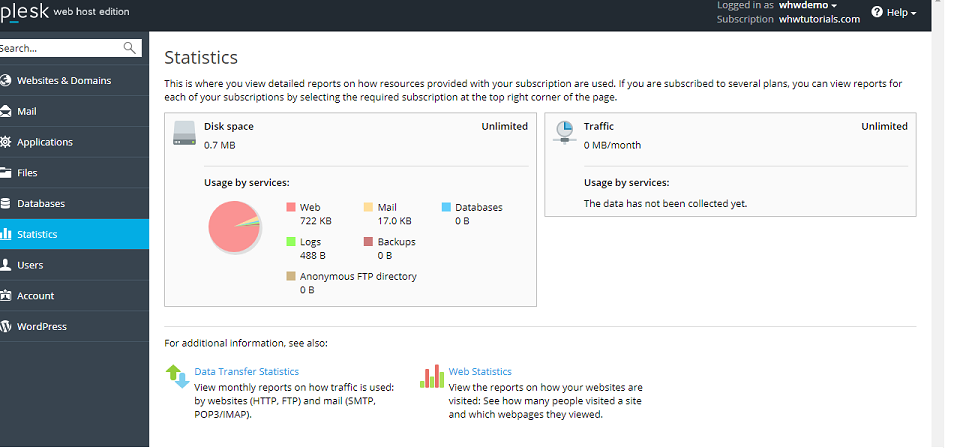Click the Users person icon
The width and height of the screenshot is (958, 448).
tap(6, 265)
